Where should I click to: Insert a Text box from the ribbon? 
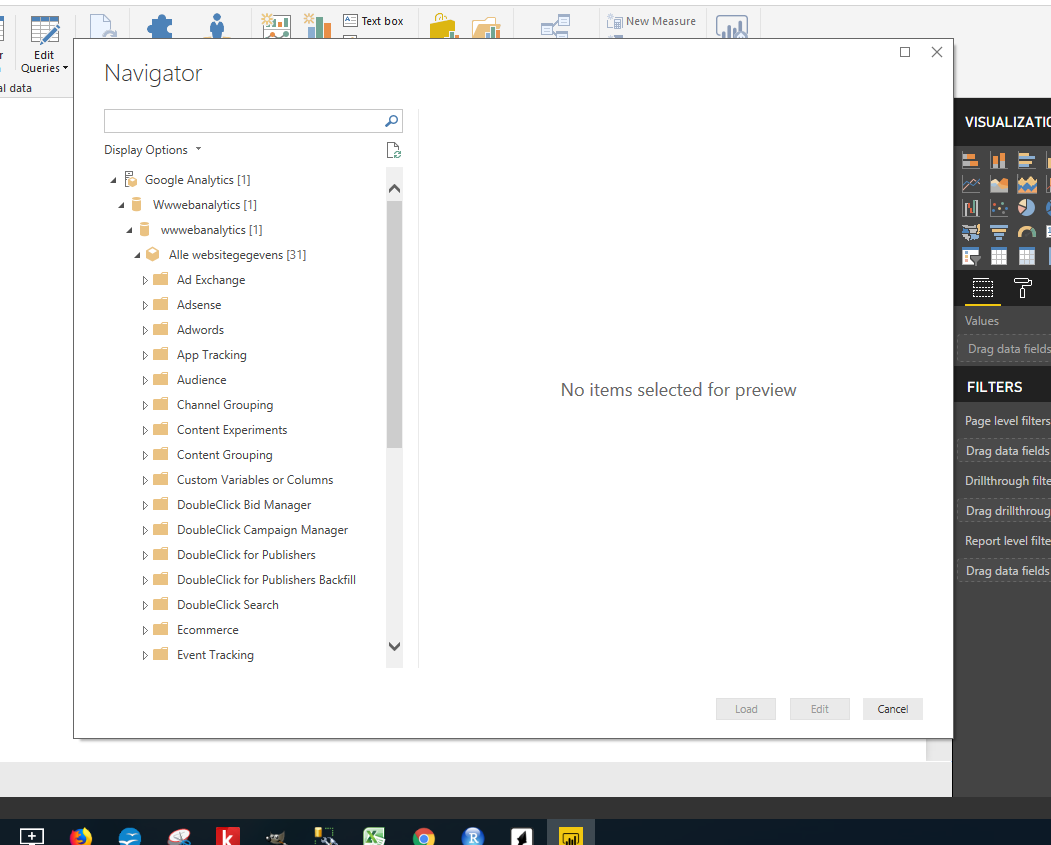tap(373, 21)
